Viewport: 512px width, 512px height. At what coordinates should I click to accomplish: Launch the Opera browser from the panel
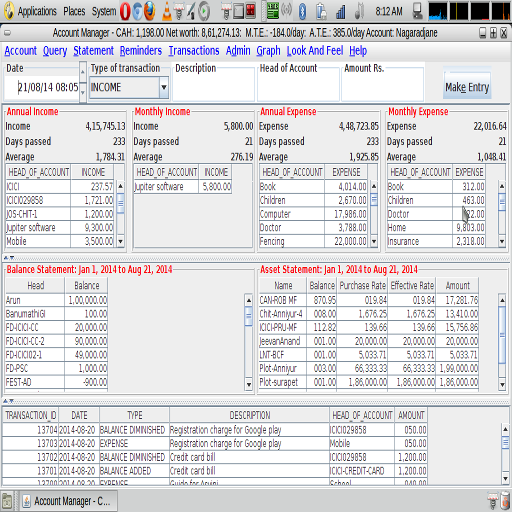(x=125, y=11)
